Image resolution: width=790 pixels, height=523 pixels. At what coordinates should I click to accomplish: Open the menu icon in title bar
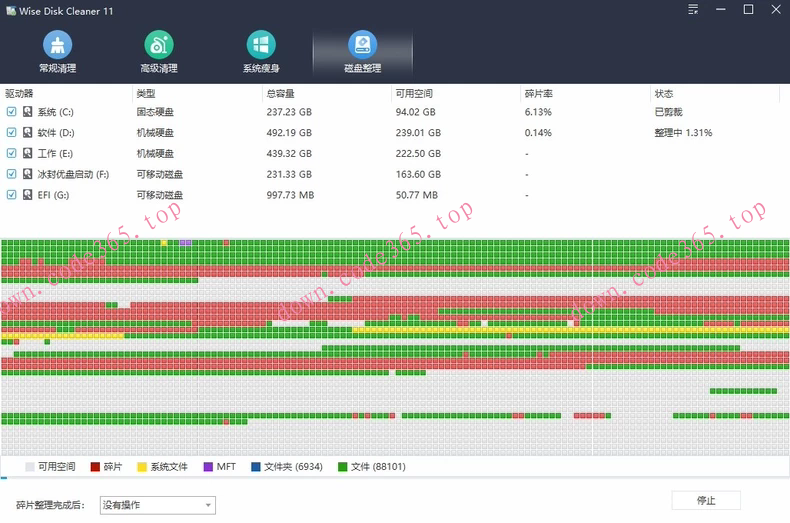693,10
